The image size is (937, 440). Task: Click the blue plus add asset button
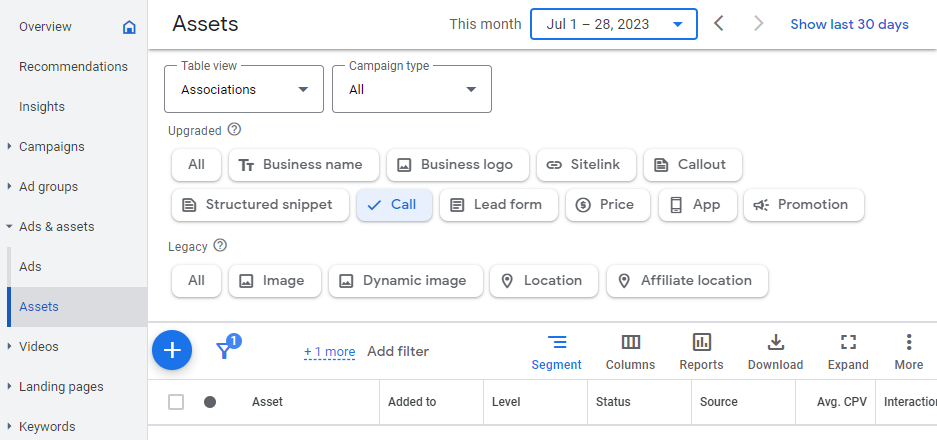coord(172,350)
